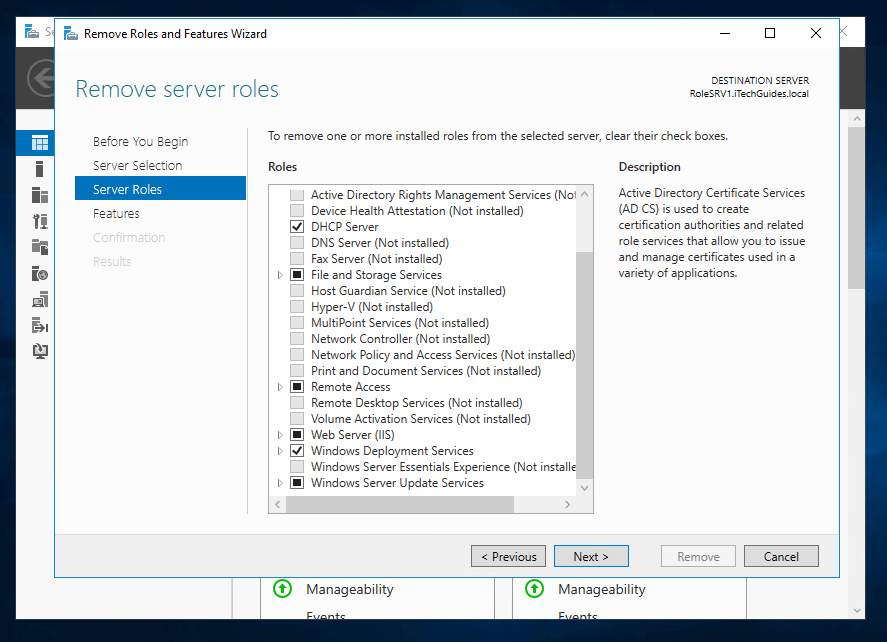887x642 pixels.
Task: Open the IIS monitor-shaped sidebar icon
Action: (x=40, y=299)
